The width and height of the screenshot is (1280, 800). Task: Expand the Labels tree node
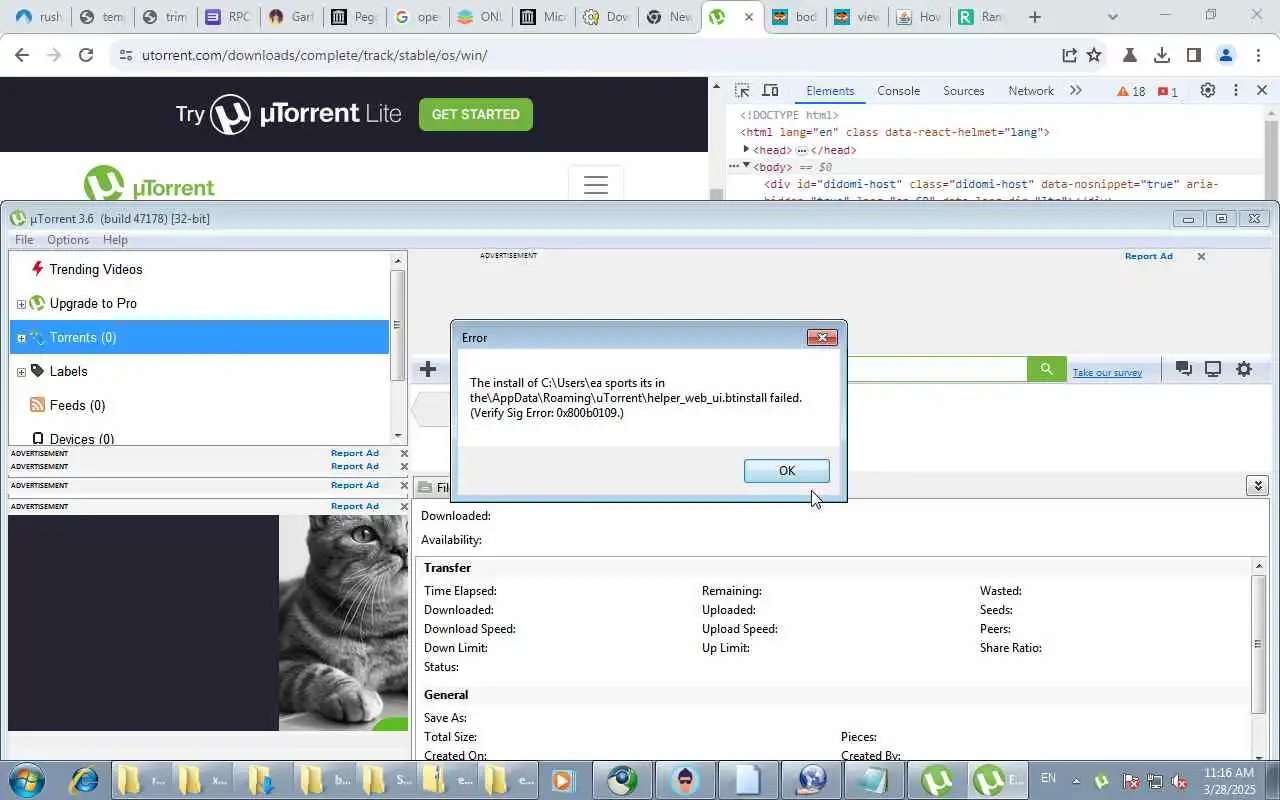click(x=21, y=372)
